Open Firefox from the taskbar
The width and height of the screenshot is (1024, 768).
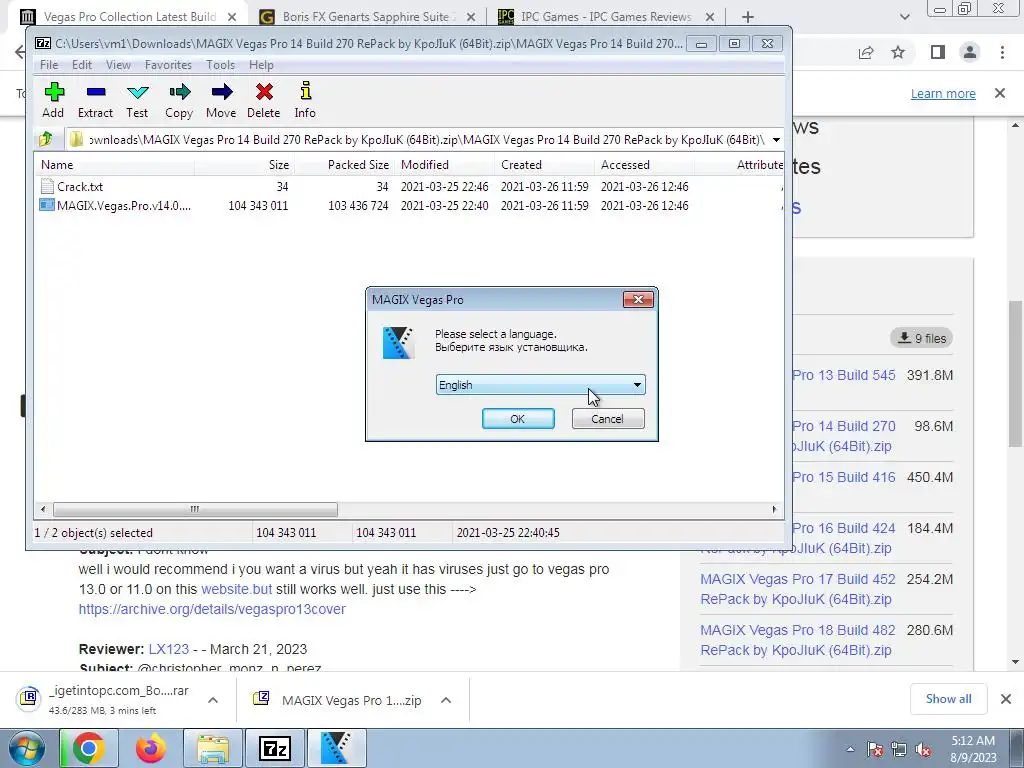150,748
